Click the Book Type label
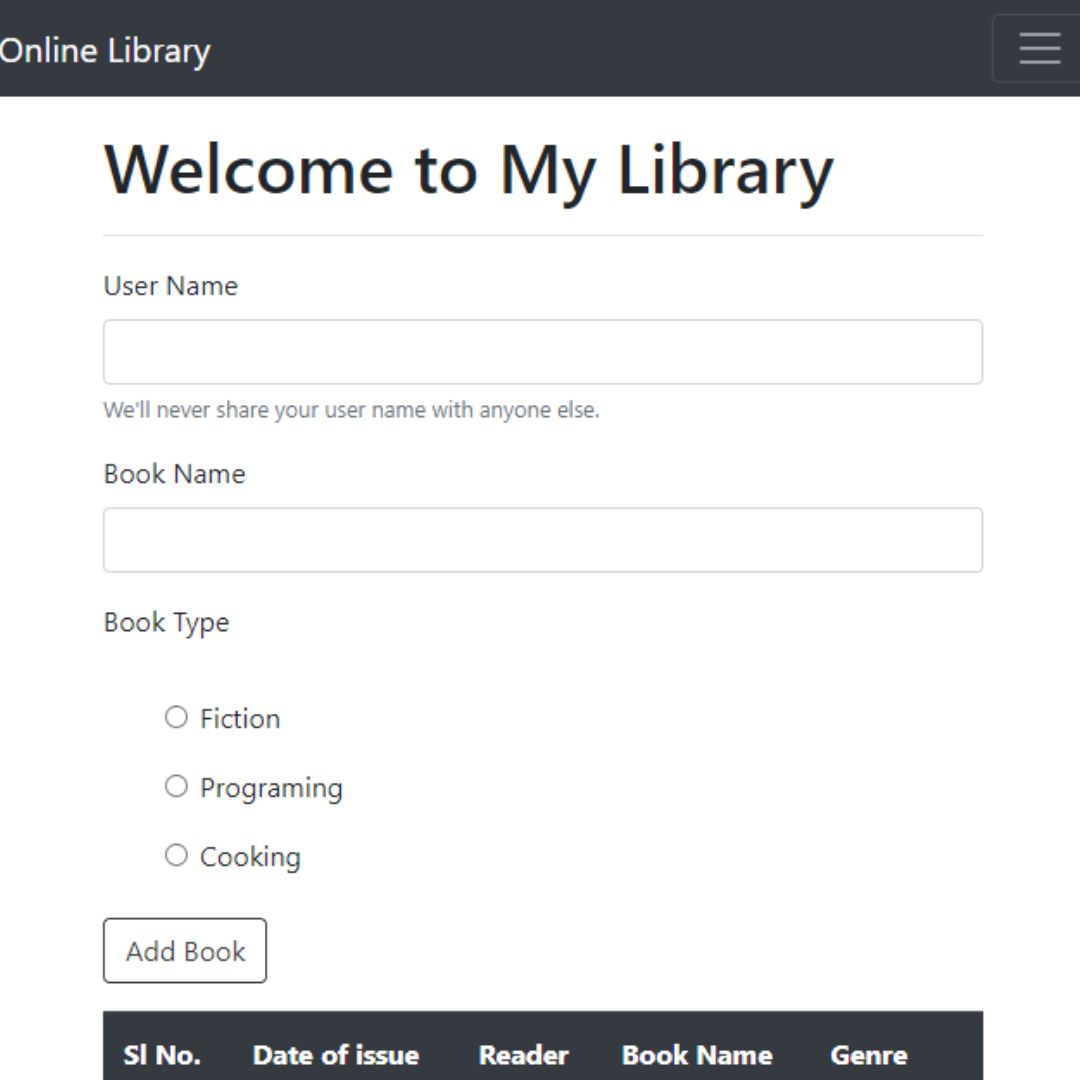This screenshot has width=1080, height=1080. click(x=166, y=623)
